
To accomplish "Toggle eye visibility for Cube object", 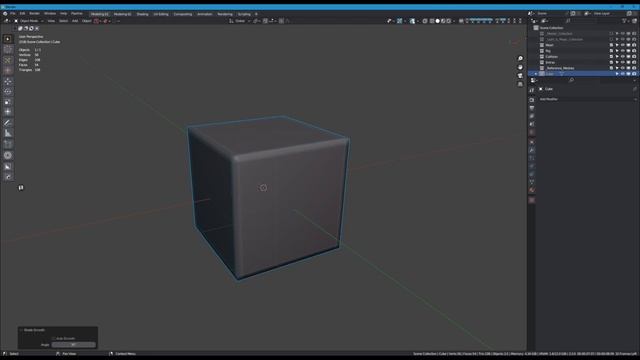I will pyautogui.click(x=623, y=74).
